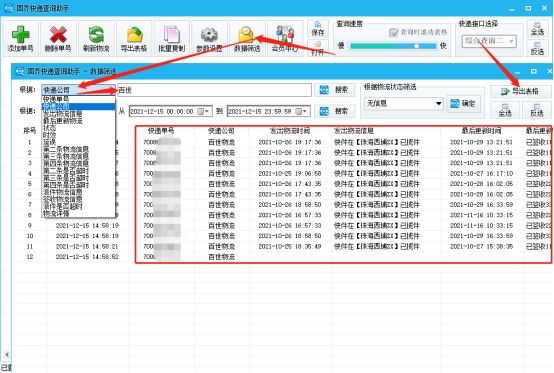Click the start date 2021-12-15 00:00:00 field
The width and height of the screenshot is (554, 373).
click(x=170, y=111)
